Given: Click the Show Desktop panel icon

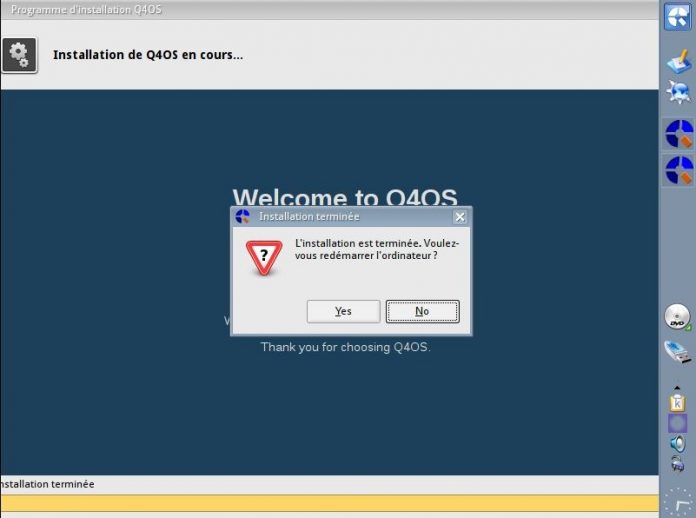Looking at the screenshot, I should click(678, 62).
